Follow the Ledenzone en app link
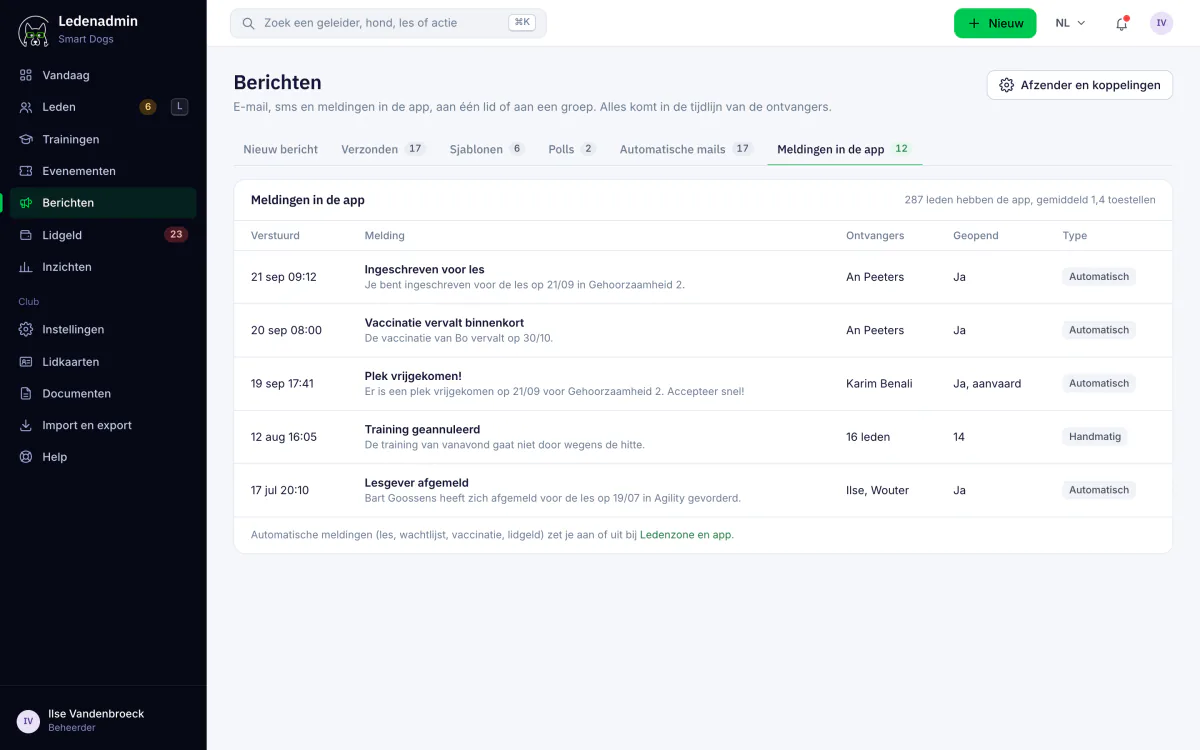This screenshot has width=1200, height=750. (x=686, y=535)
